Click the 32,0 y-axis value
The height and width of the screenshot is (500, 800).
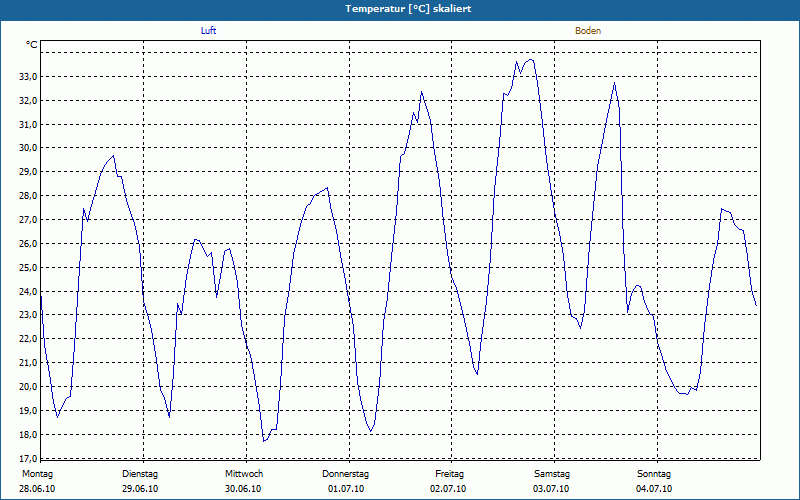point(28,101)
